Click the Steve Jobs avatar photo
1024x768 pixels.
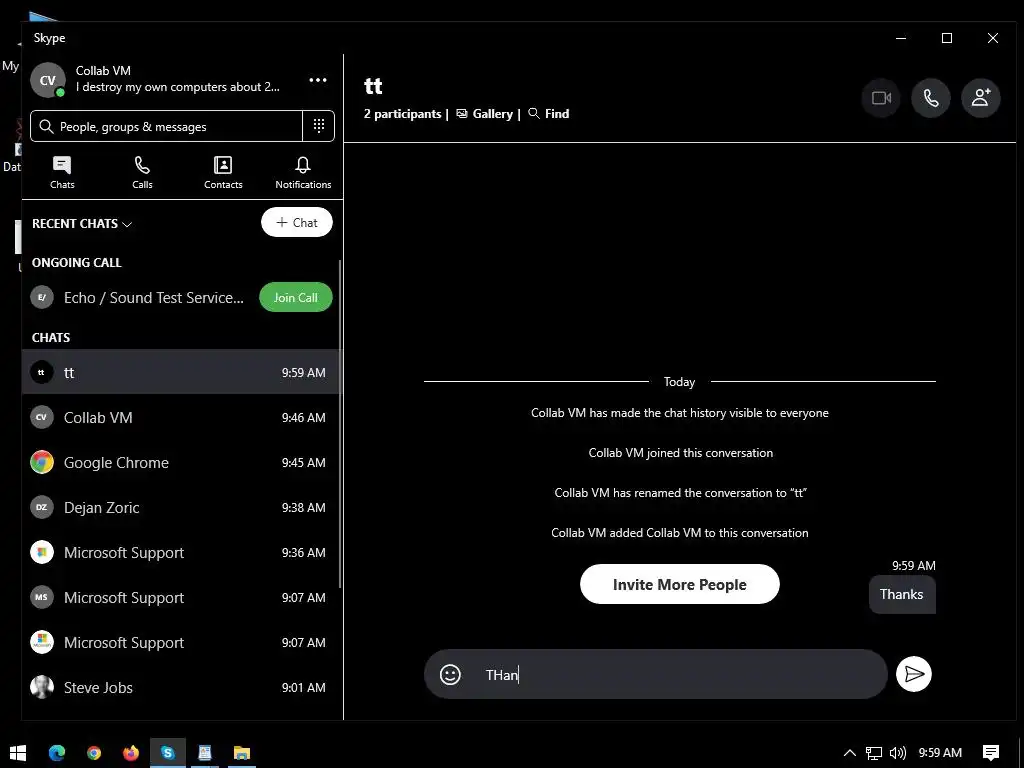42,688
